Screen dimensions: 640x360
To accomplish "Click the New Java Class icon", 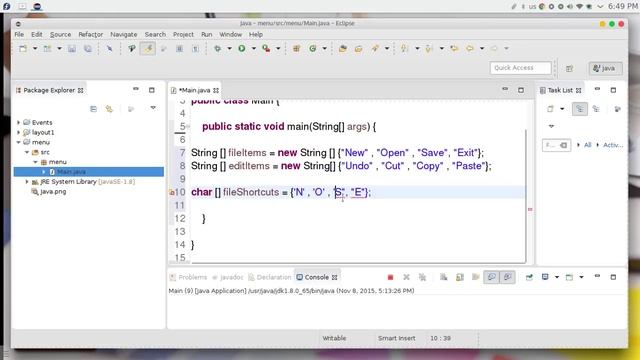I will tap(313, 49).
